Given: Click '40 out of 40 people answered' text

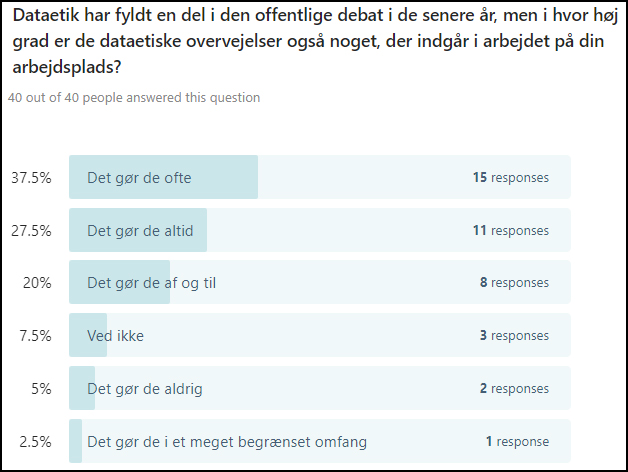Looking at the screenshot, I should pyautogui.click(x=134, y=97).
